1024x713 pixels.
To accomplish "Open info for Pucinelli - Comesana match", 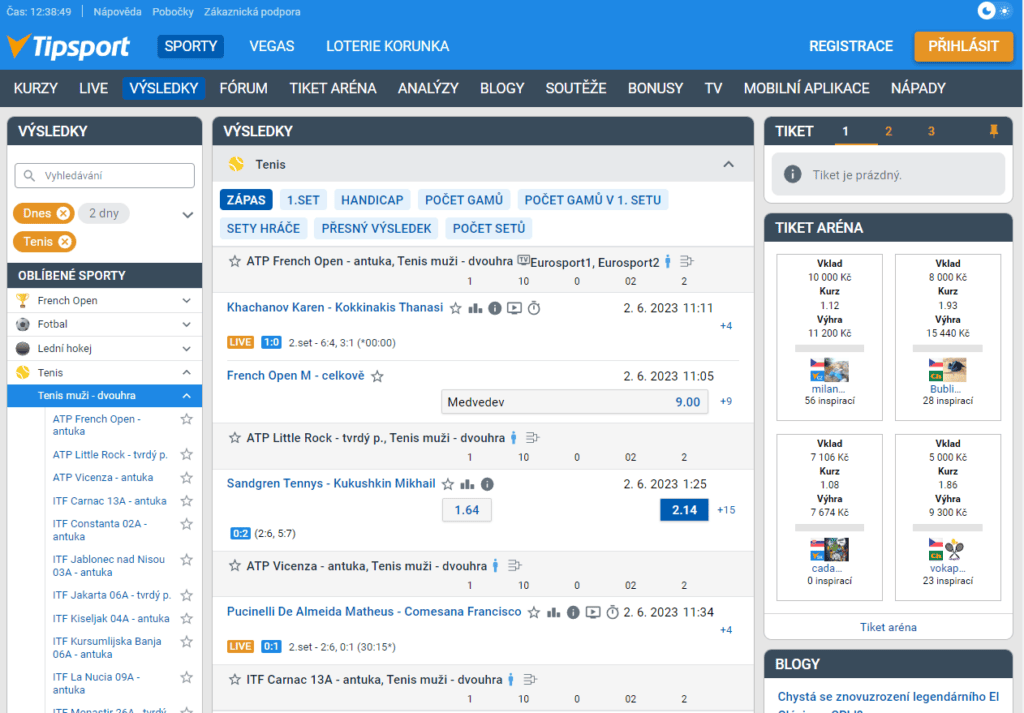I will coord(573,612).
